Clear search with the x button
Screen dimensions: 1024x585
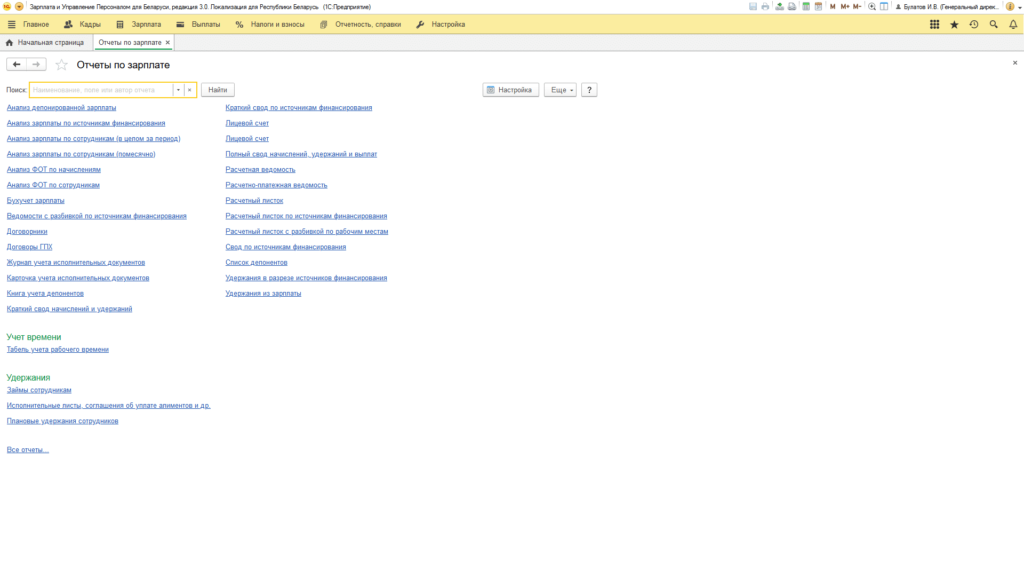point(189,90)
